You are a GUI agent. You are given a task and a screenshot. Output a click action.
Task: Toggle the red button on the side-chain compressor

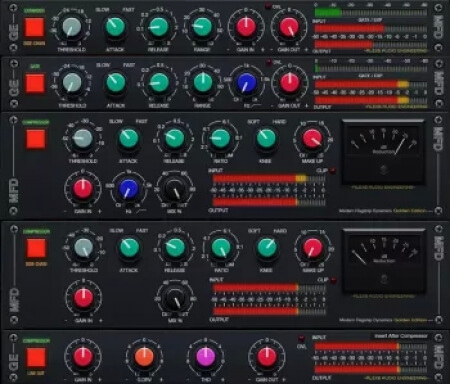pyautogui.click(x=36, y=248)
